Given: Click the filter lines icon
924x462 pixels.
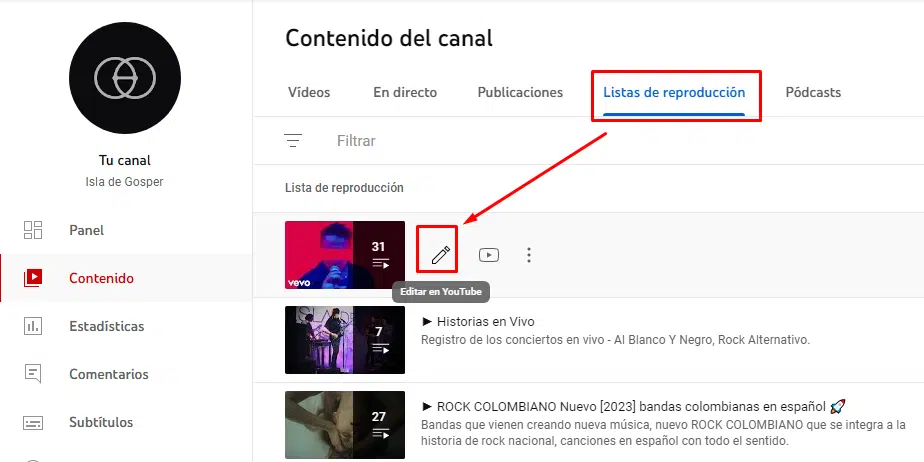Looking at the screenshot, I should [x=293, y=141].
